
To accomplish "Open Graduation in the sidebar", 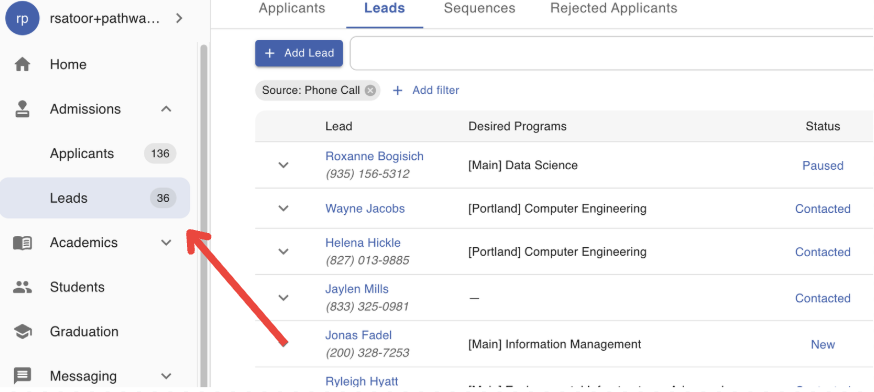I will tap(95, 332).
